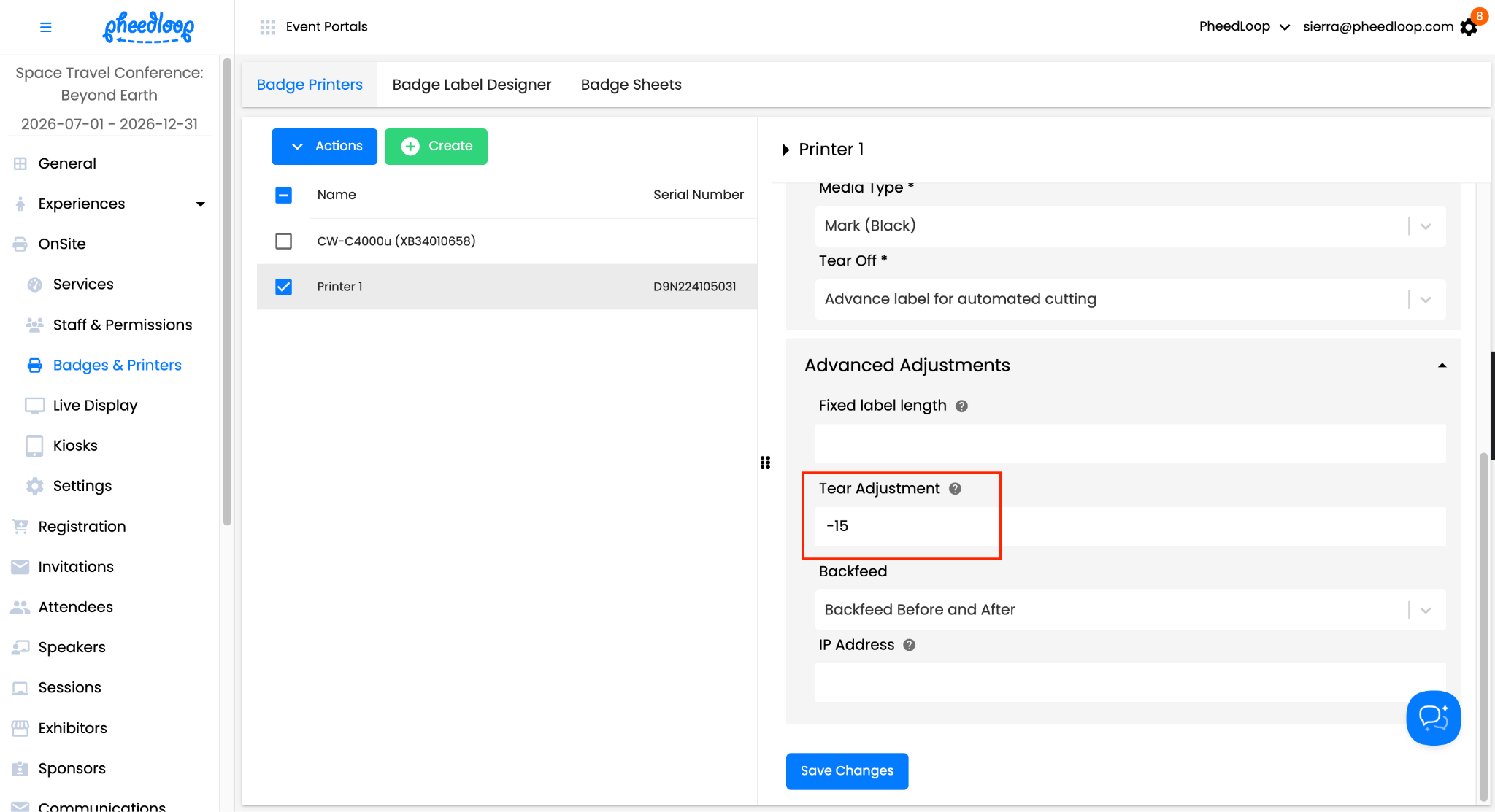Click the notification badge showing 8
The image size is (1495, 812).
pos(1480,16)
